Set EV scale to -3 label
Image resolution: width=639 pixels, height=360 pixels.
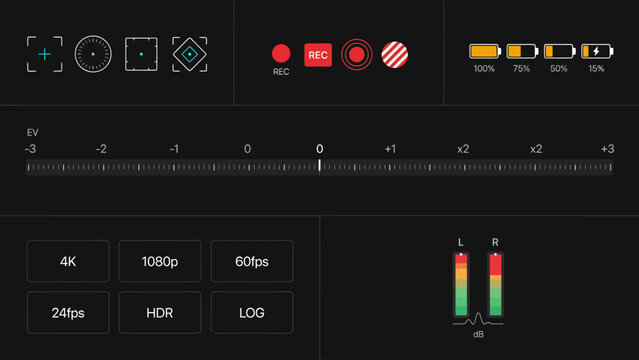[x=30, y=149]
